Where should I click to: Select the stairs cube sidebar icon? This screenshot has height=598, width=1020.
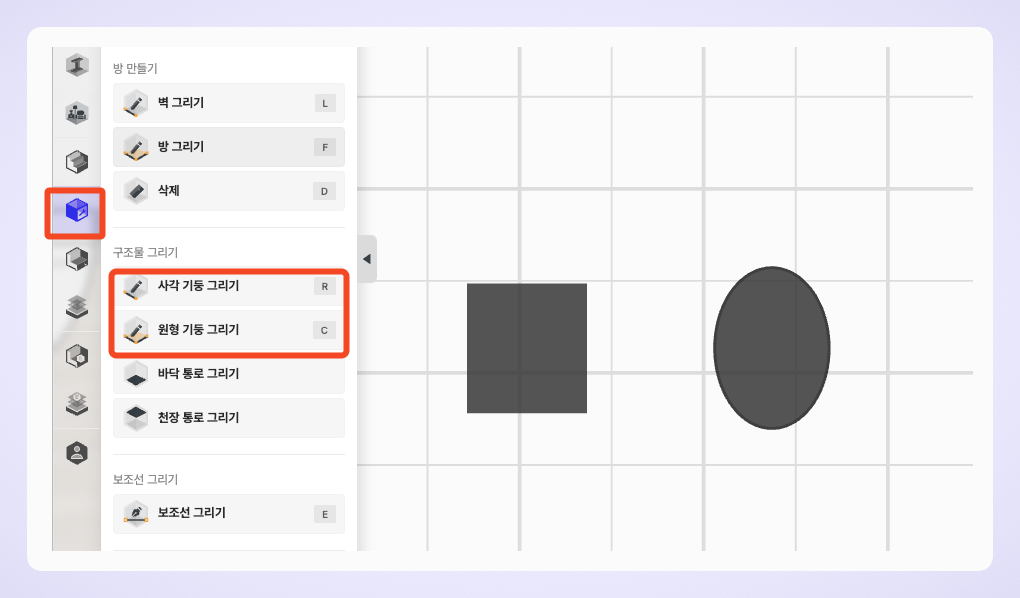(x=77, y=160)
